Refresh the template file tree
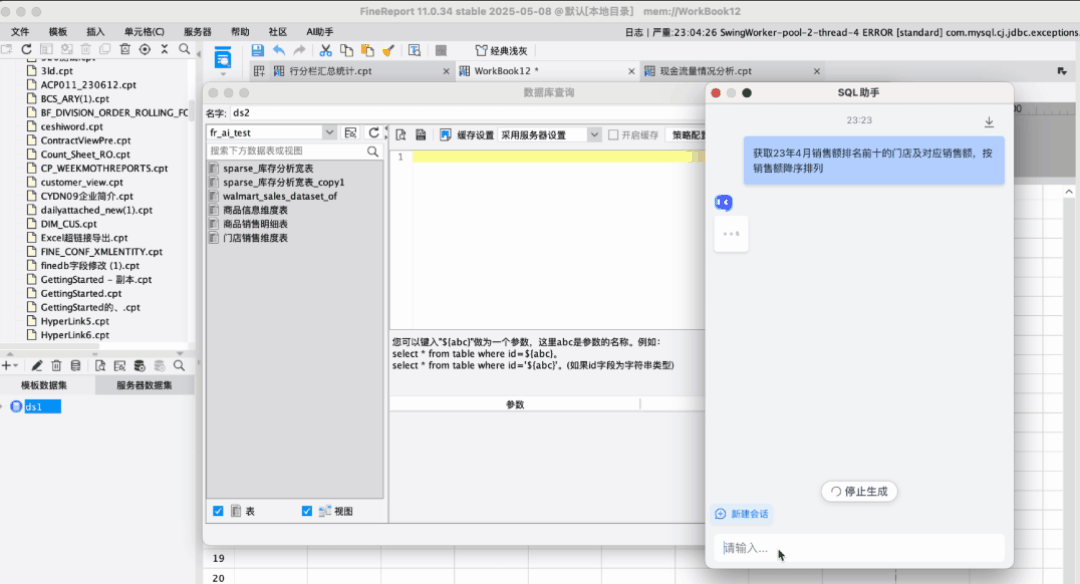The height and width of the screenshot is (584, 1080). (26, 49)
